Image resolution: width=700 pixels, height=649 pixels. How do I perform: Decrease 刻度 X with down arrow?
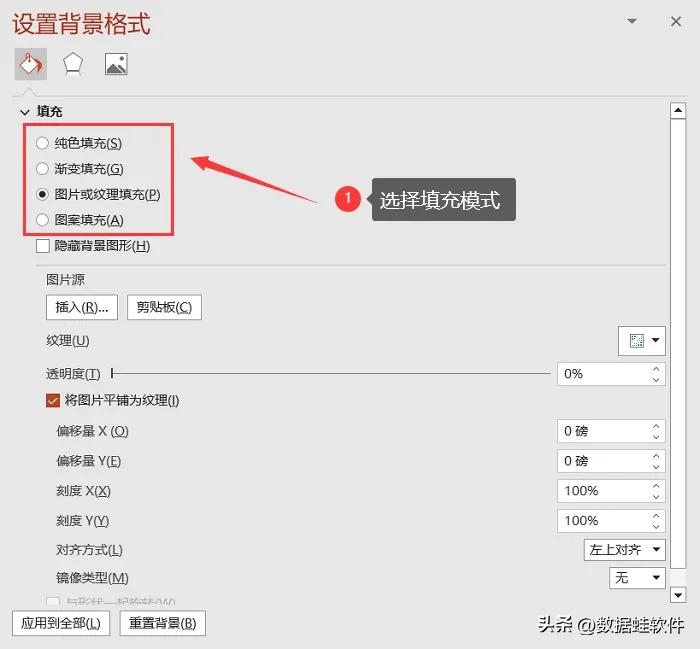(x=656, y=496)
